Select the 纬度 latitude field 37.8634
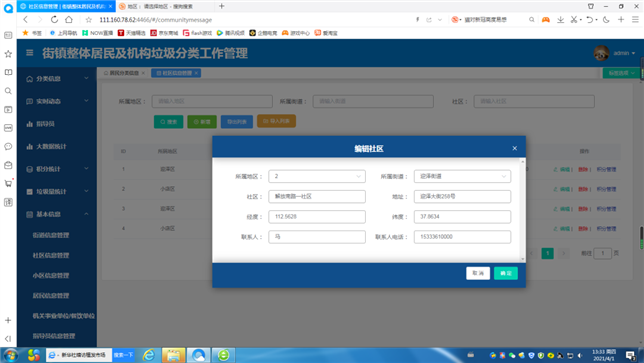This screenshot has height=363, width=644. click(462, 216)
